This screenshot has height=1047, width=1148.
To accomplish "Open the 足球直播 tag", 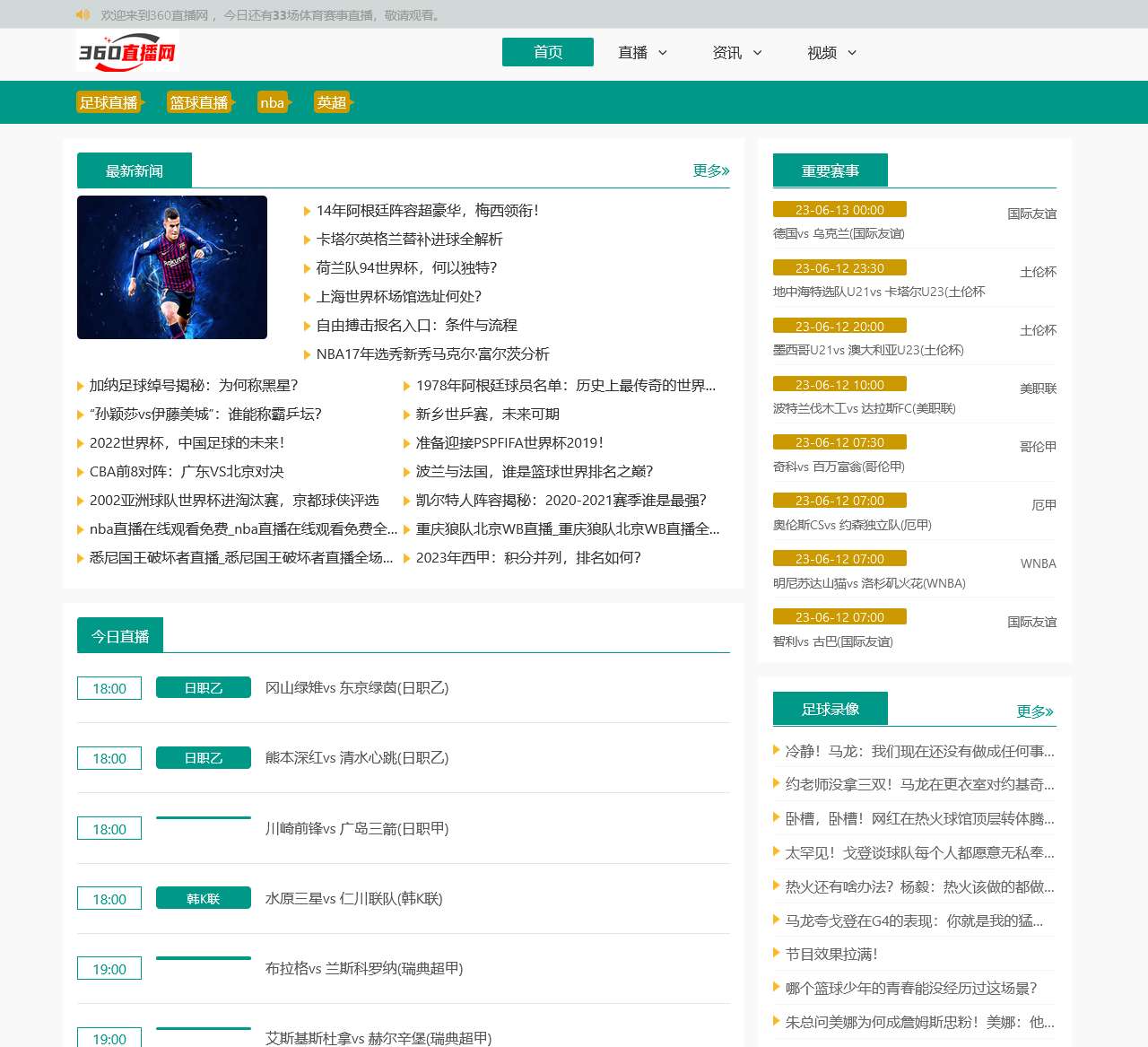I will tap(109, 102).
